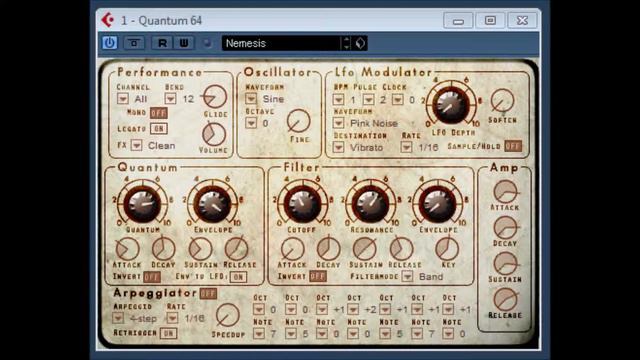Click the Arpeggiator Speedup knob
The height and width of the screenshot is (360, 640).
coord(227,316)
